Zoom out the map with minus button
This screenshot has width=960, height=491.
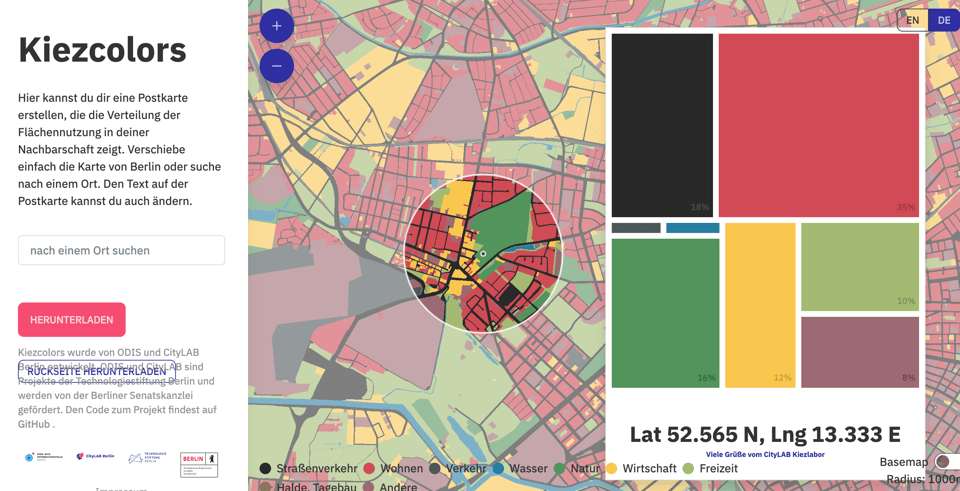coord(277,66)
